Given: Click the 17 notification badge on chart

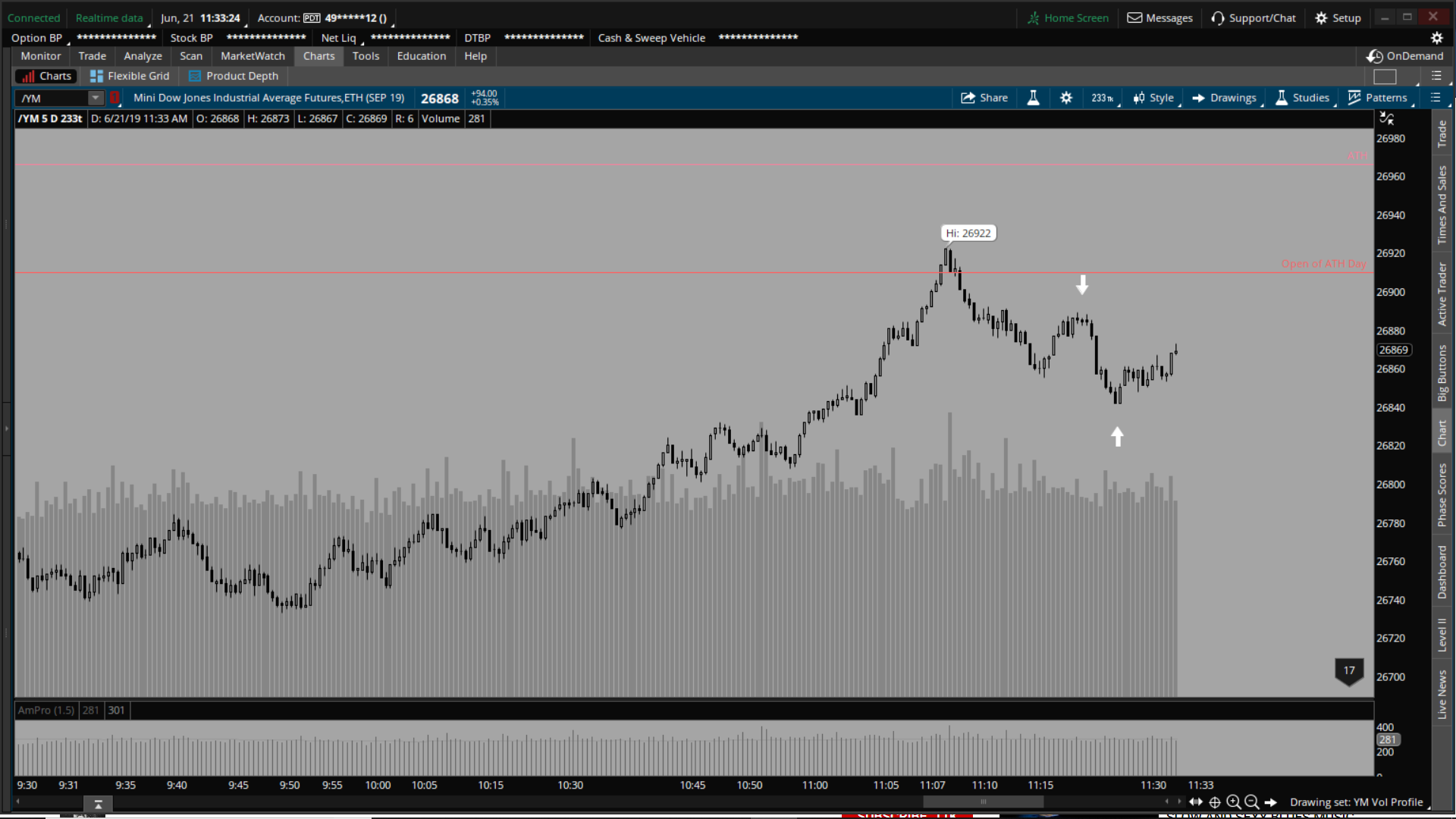Looking at the screenshot, I should 1349,671.
